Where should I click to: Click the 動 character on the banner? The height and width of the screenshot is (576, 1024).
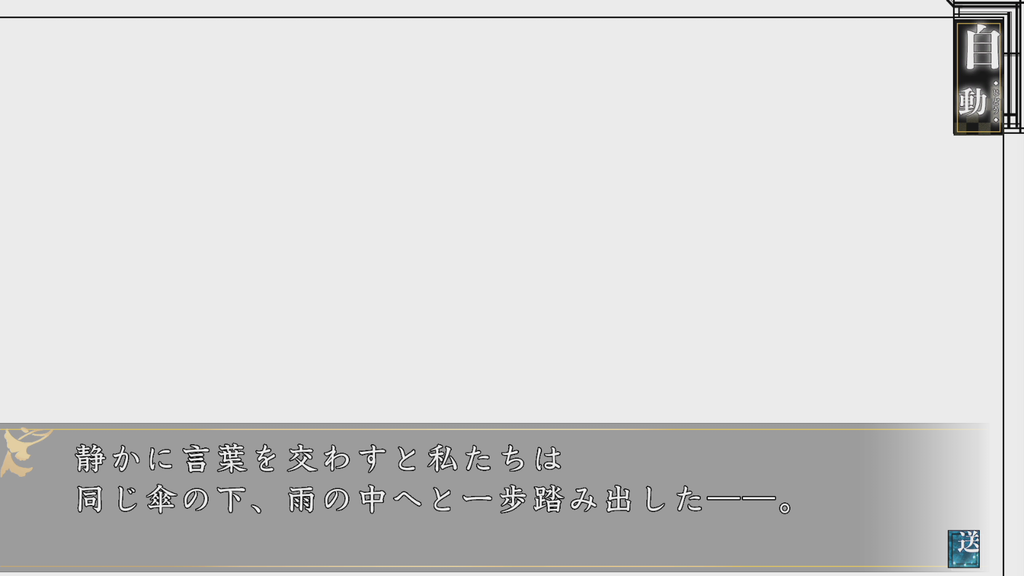pos(972,102)
